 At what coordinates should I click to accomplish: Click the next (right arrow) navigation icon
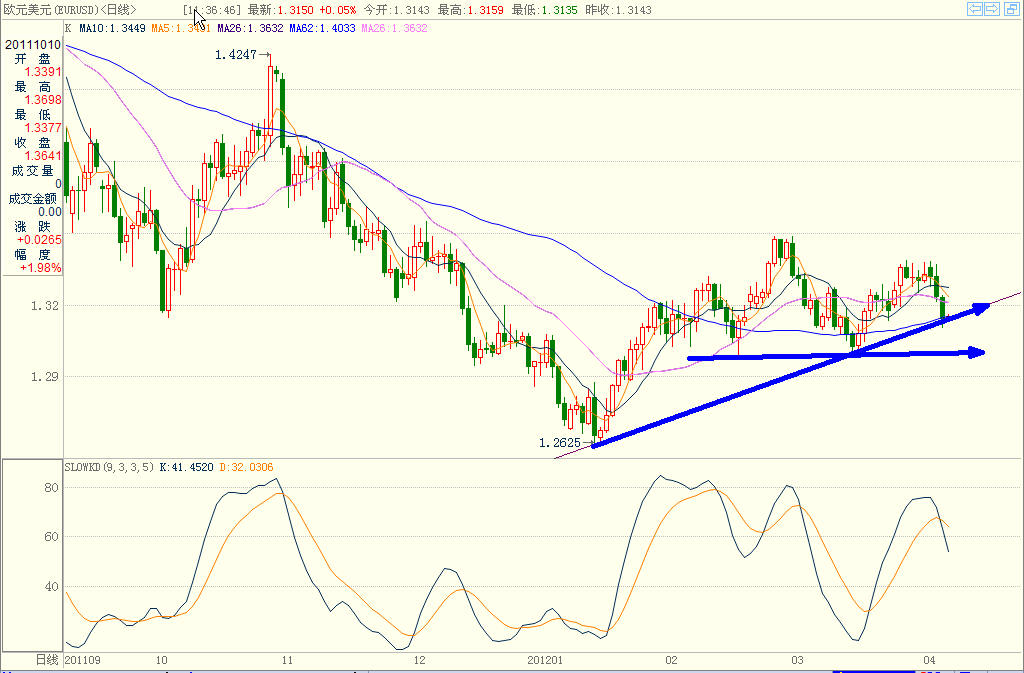tap(991, 8)
